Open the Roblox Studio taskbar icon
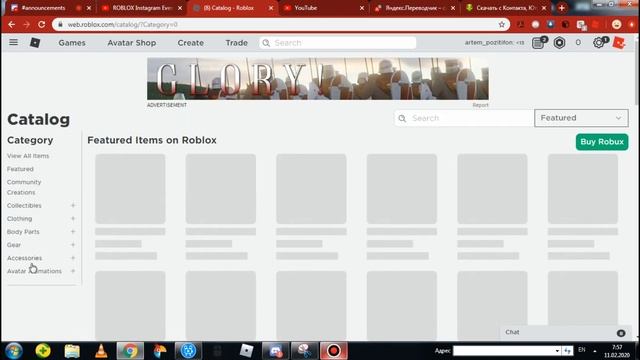The image size is (640, 360). tap(246, 351)
